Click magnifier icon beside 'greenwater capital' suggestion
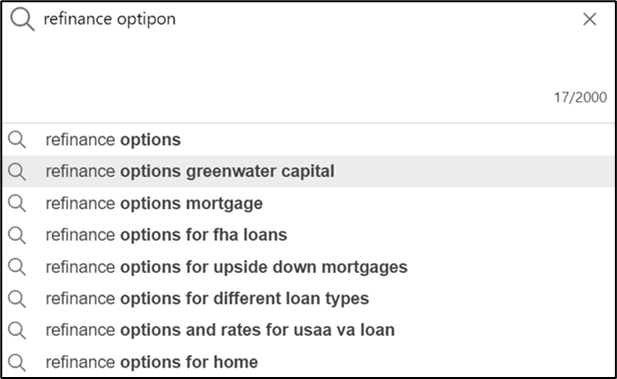617x379 pixels. coord(17,172)
